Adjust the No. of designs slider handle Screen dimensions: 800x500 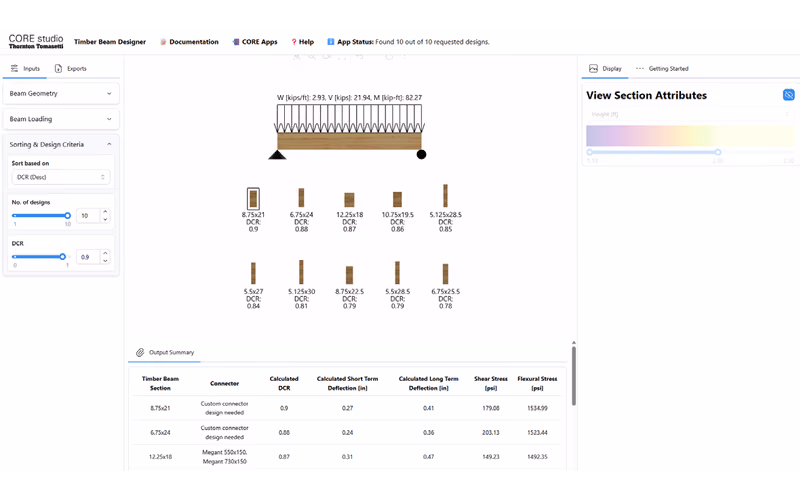(x=67, y=215)
